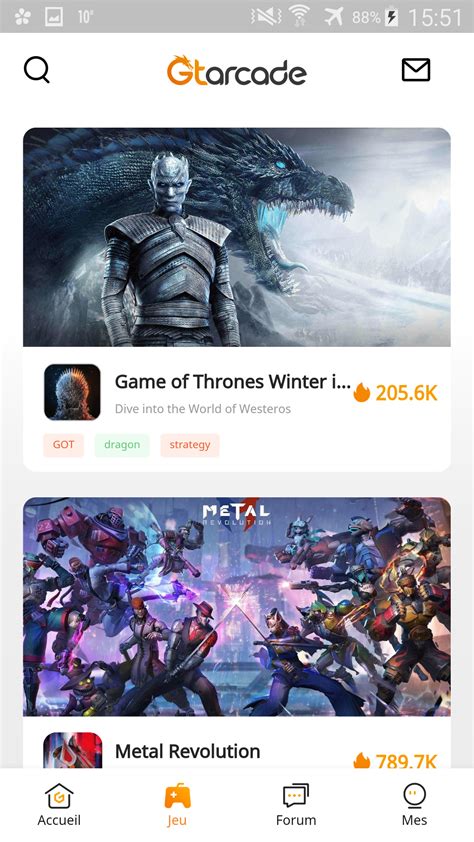This screenshot has width=474, height=842.
Task: Open the messages envelope icon
Action: [x=416, y=70]
